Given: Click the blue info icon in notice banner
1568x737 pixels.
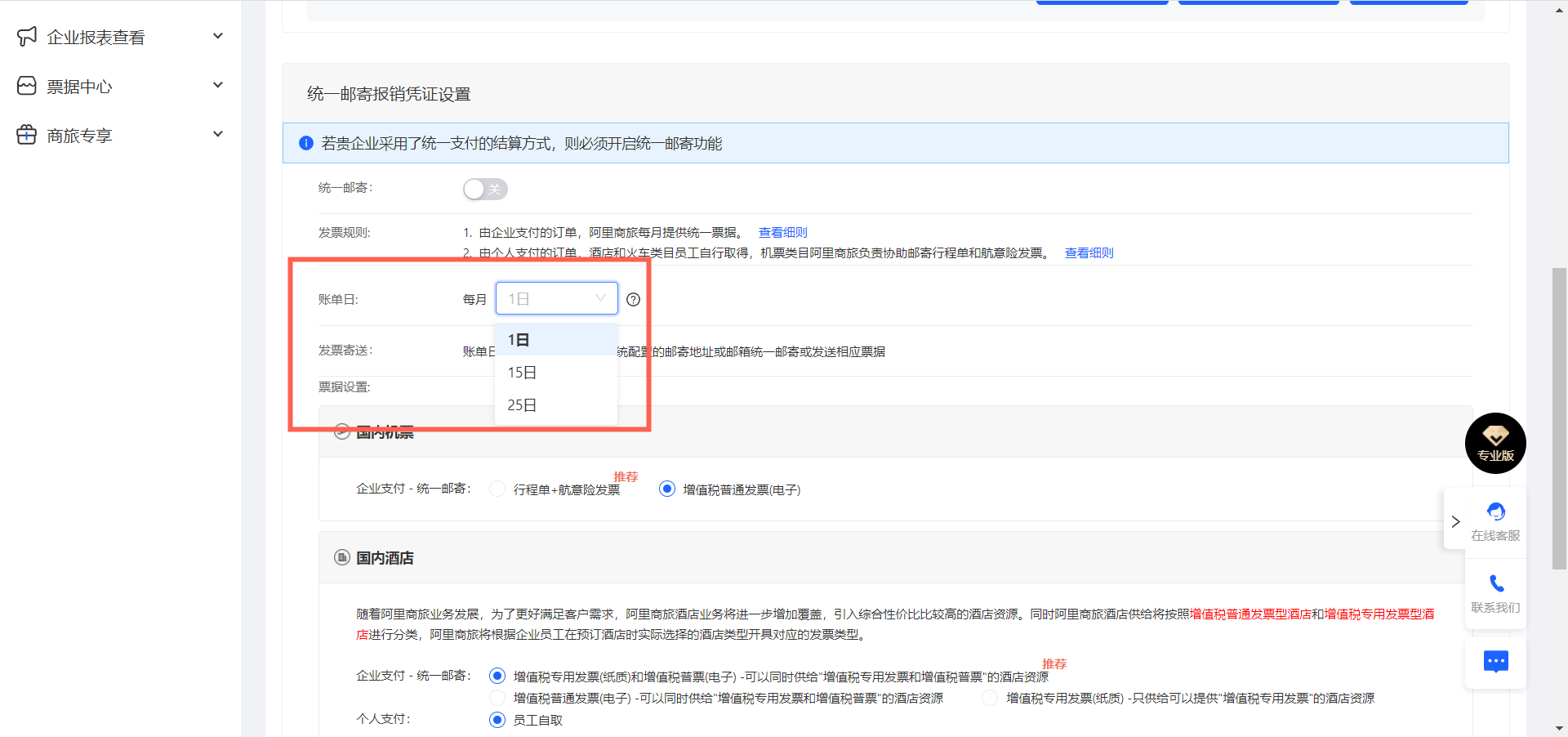Looking at the screenshot, I should (306, 143).
